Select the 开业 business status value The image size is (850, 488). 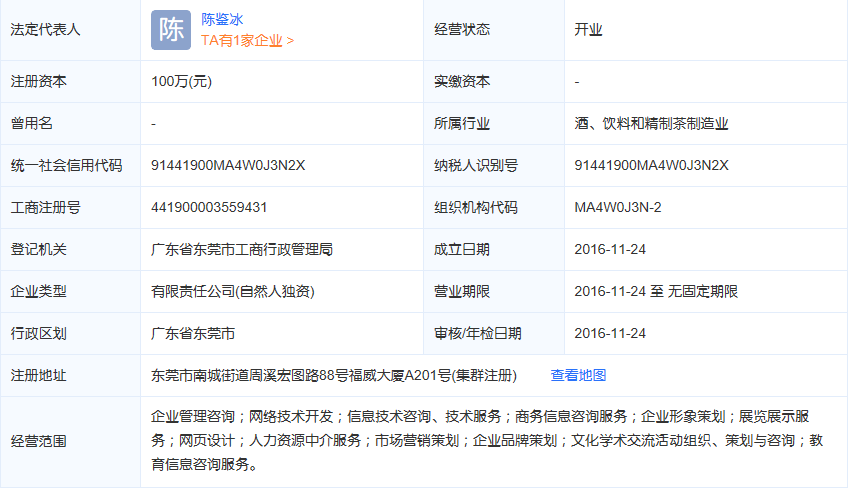pyautogui.click(x=588, y=29)
